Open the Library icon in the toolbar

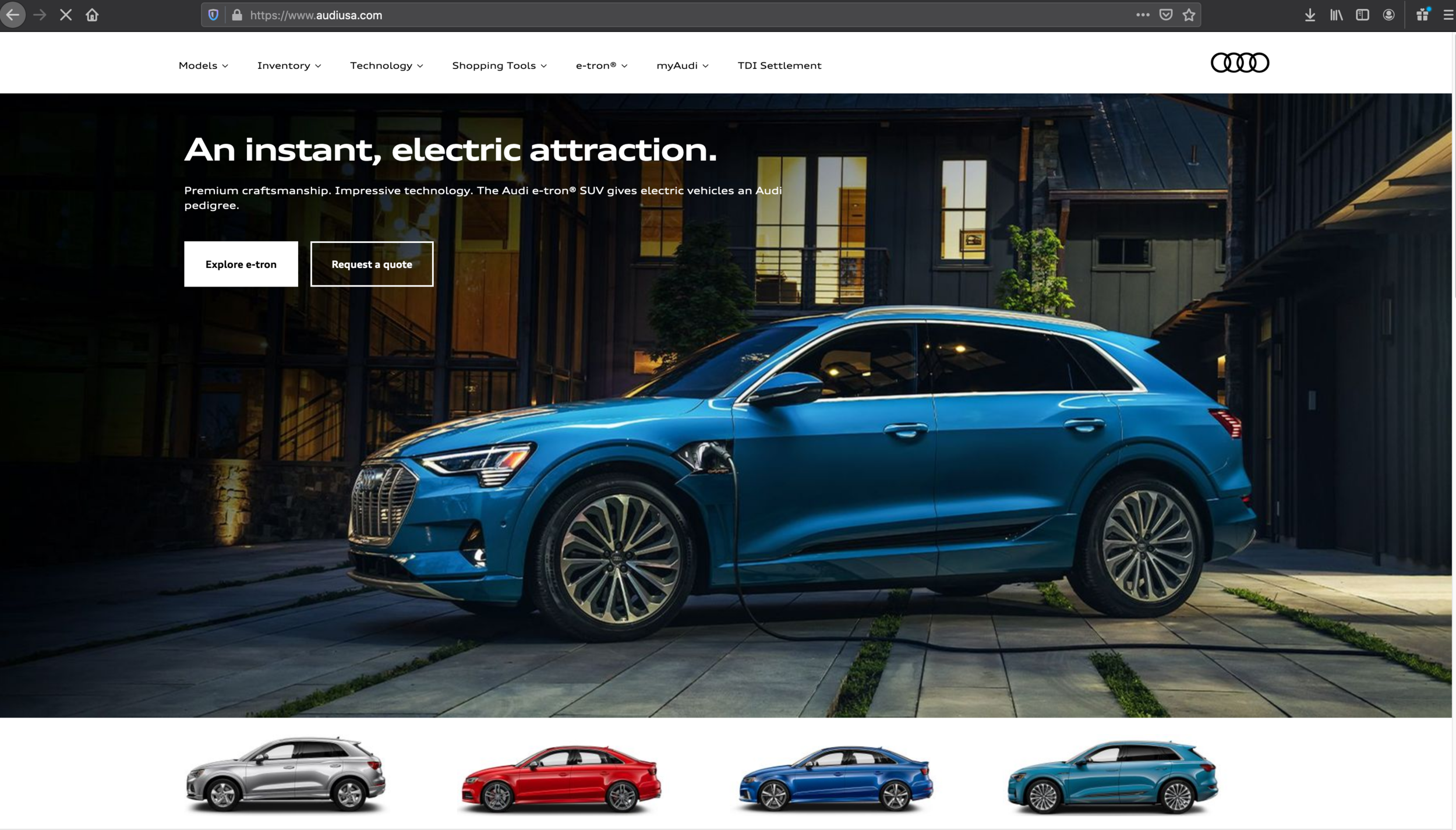coord(1337,15)
